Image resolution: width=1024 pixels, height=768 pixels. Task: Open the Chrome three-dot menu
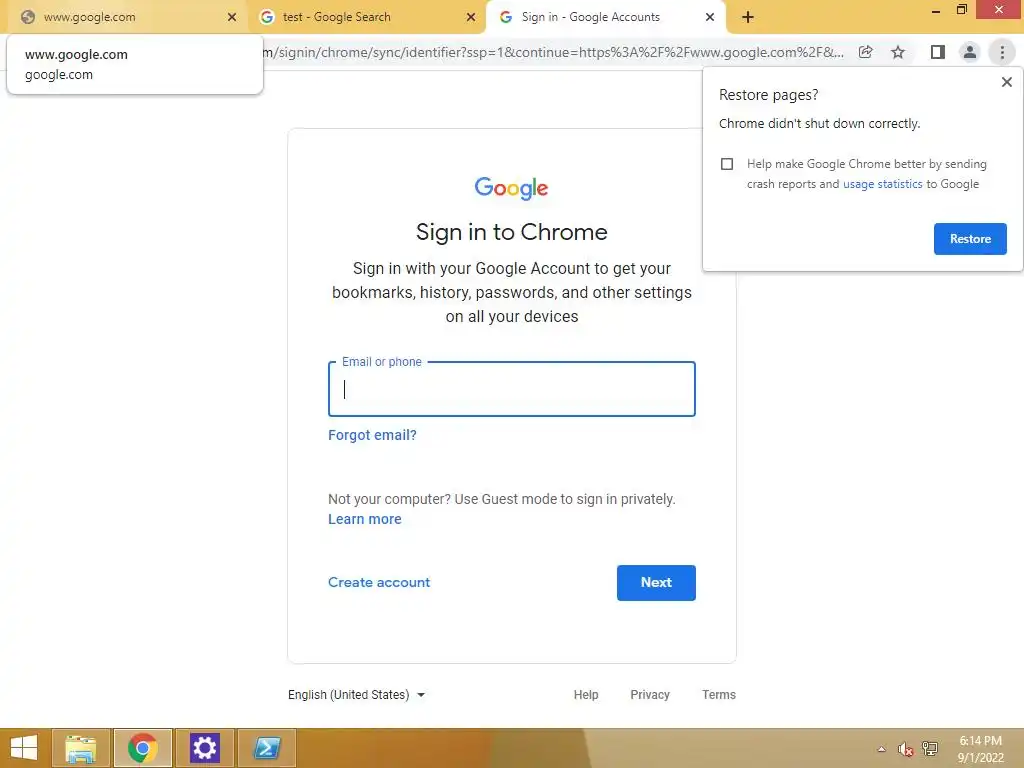click(x=1002, y=52)
